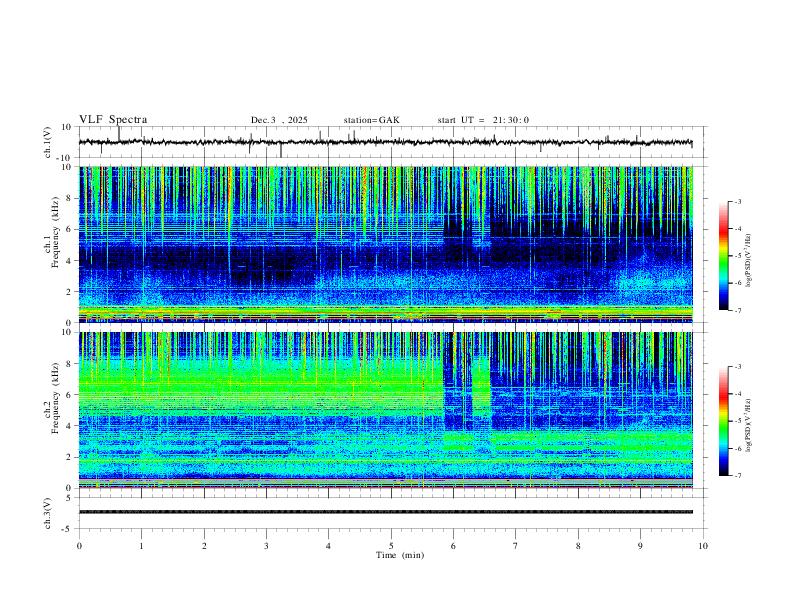The width and height of the screenshot is (792, 612).
Task: Click the ch.3 flat signal trace
Action: [385, 512]
